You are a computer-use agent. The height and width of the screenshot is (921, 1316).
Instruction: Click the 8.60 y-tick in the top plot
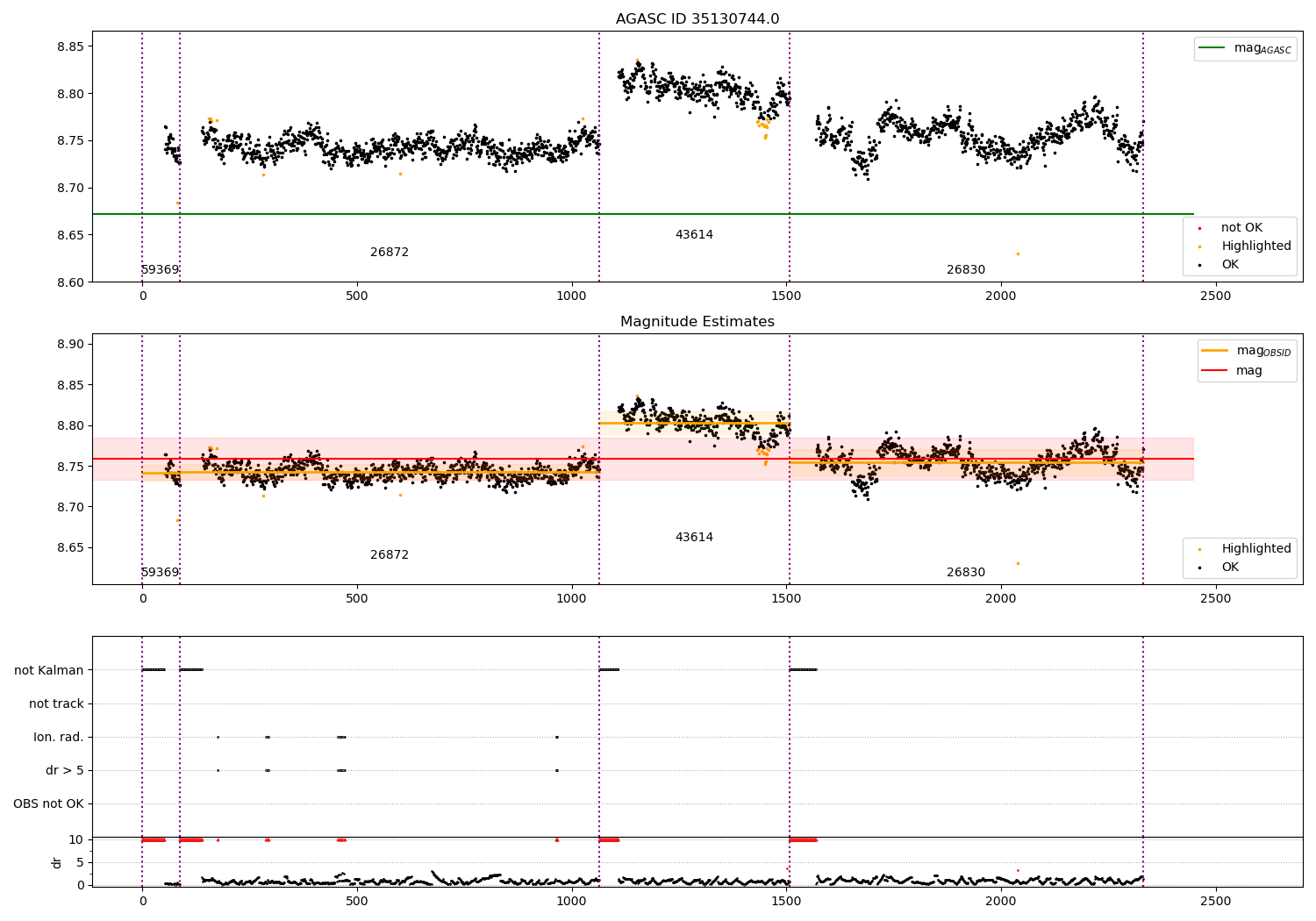point(69,282)
